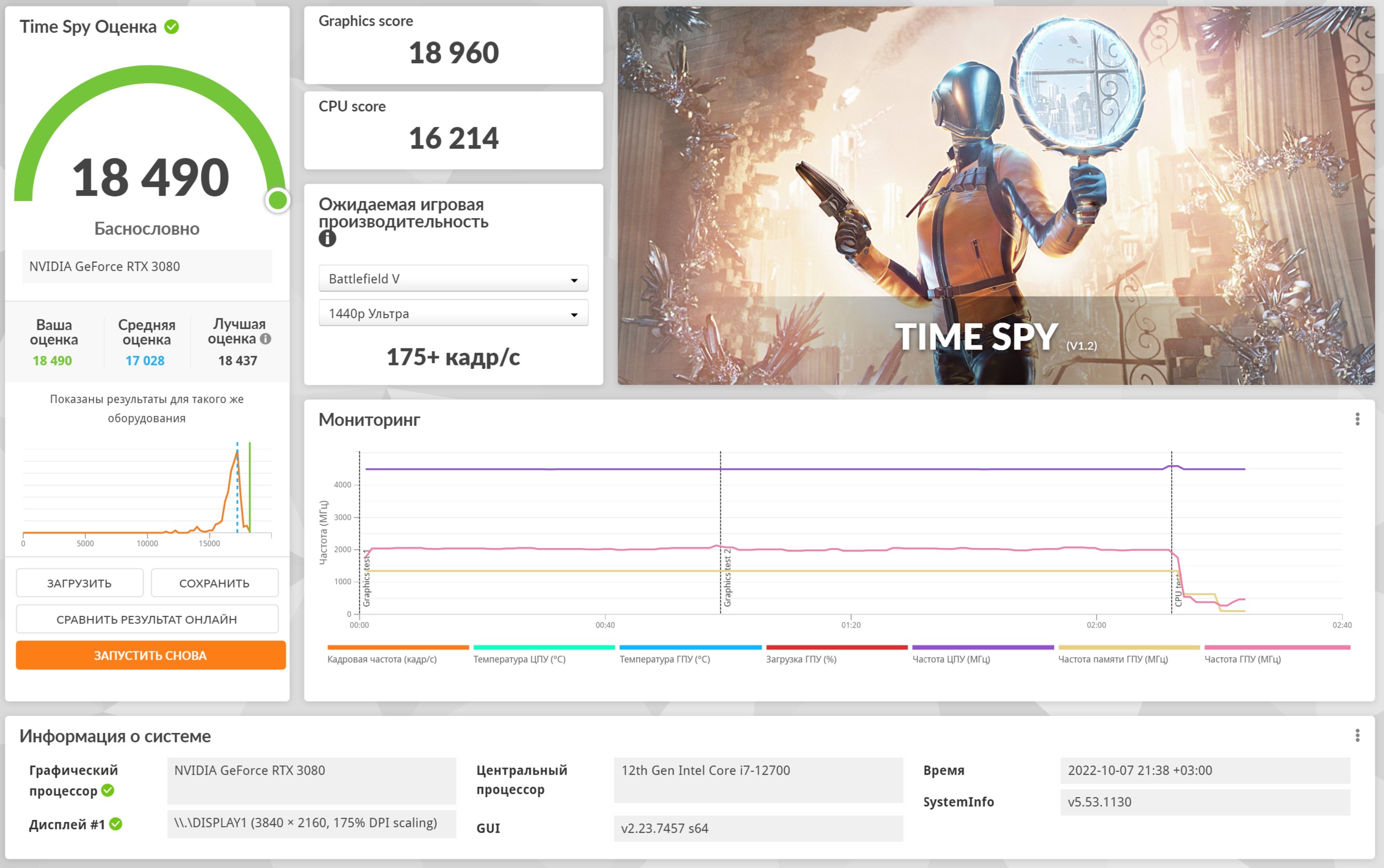Click the green score gauge indicator knob
Screen dimensions: 1384x868
pos(278,200)
